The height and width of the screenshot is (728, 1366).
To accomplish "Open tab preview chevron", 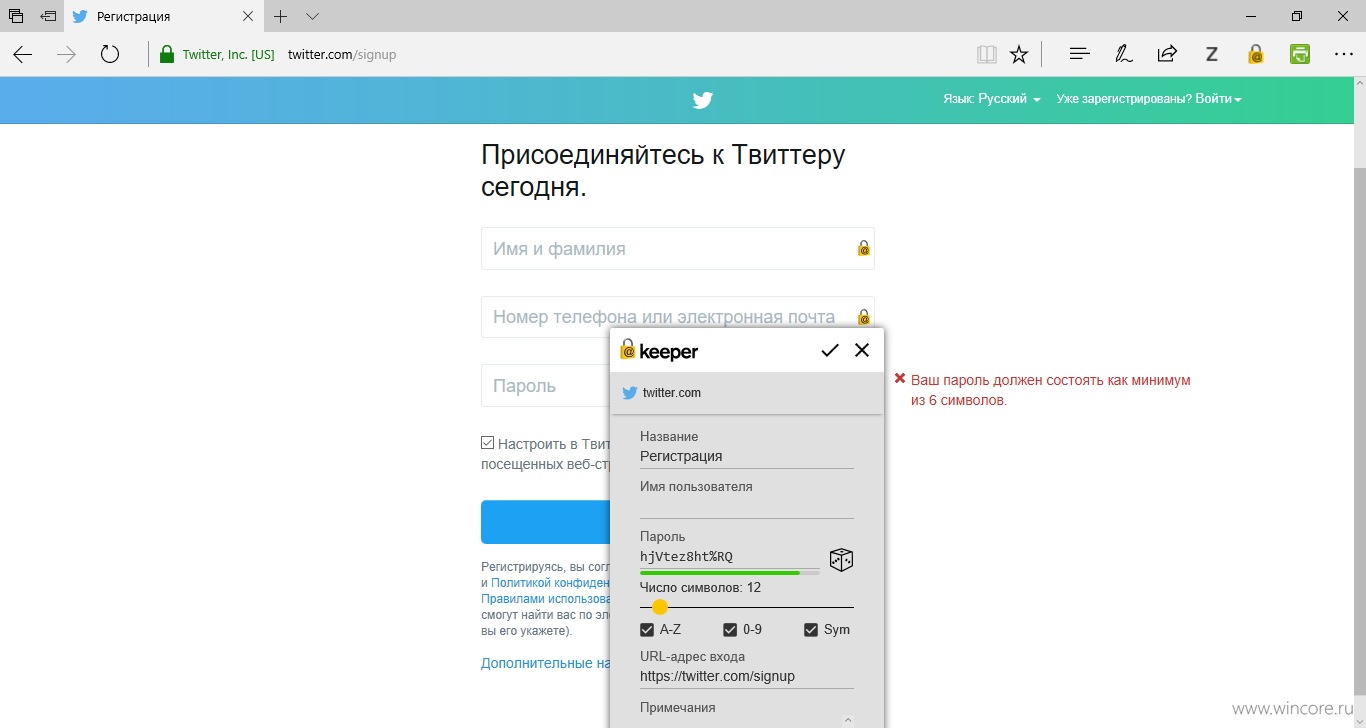I will click(312, 16).
